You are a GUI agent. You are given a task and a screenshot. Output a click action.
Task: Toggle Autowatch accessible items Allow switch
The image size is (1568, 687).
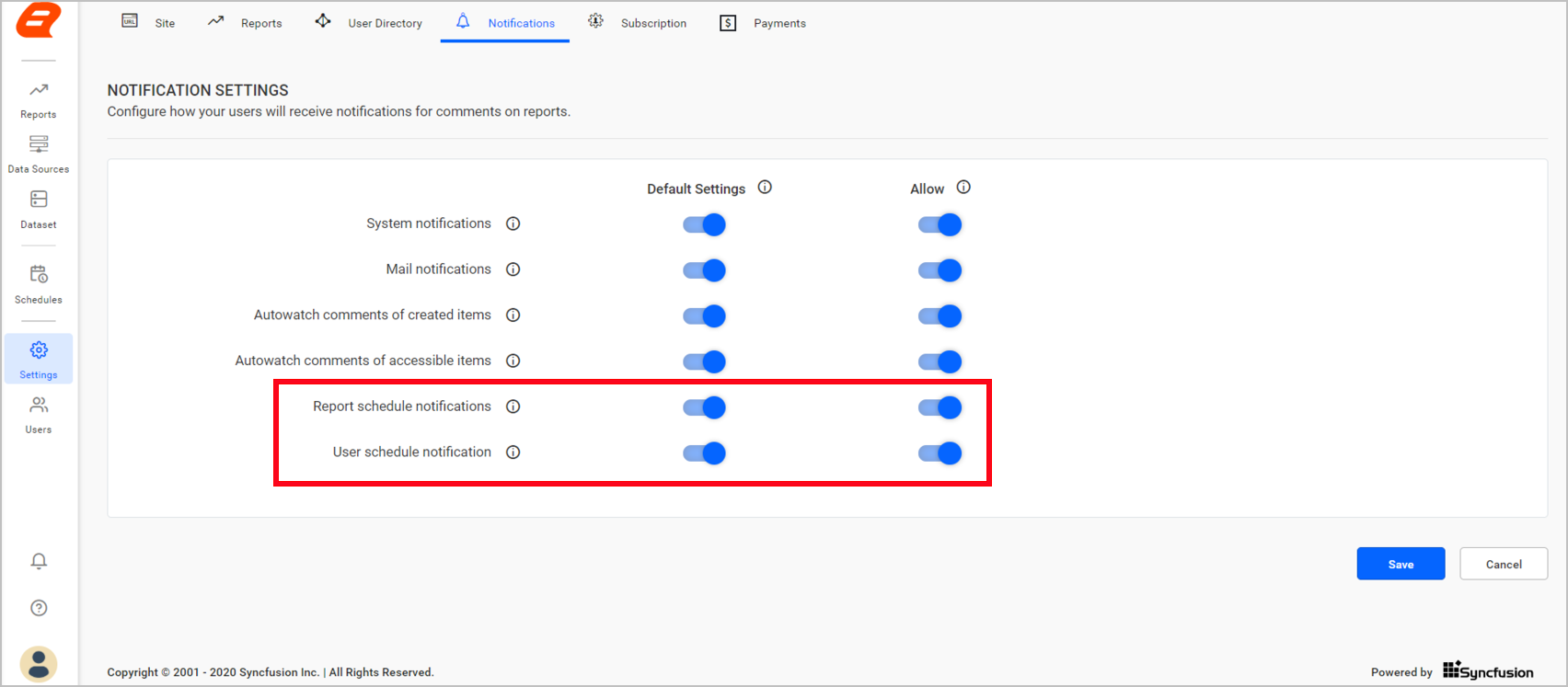pyautogui.click(x=940, y=361)
